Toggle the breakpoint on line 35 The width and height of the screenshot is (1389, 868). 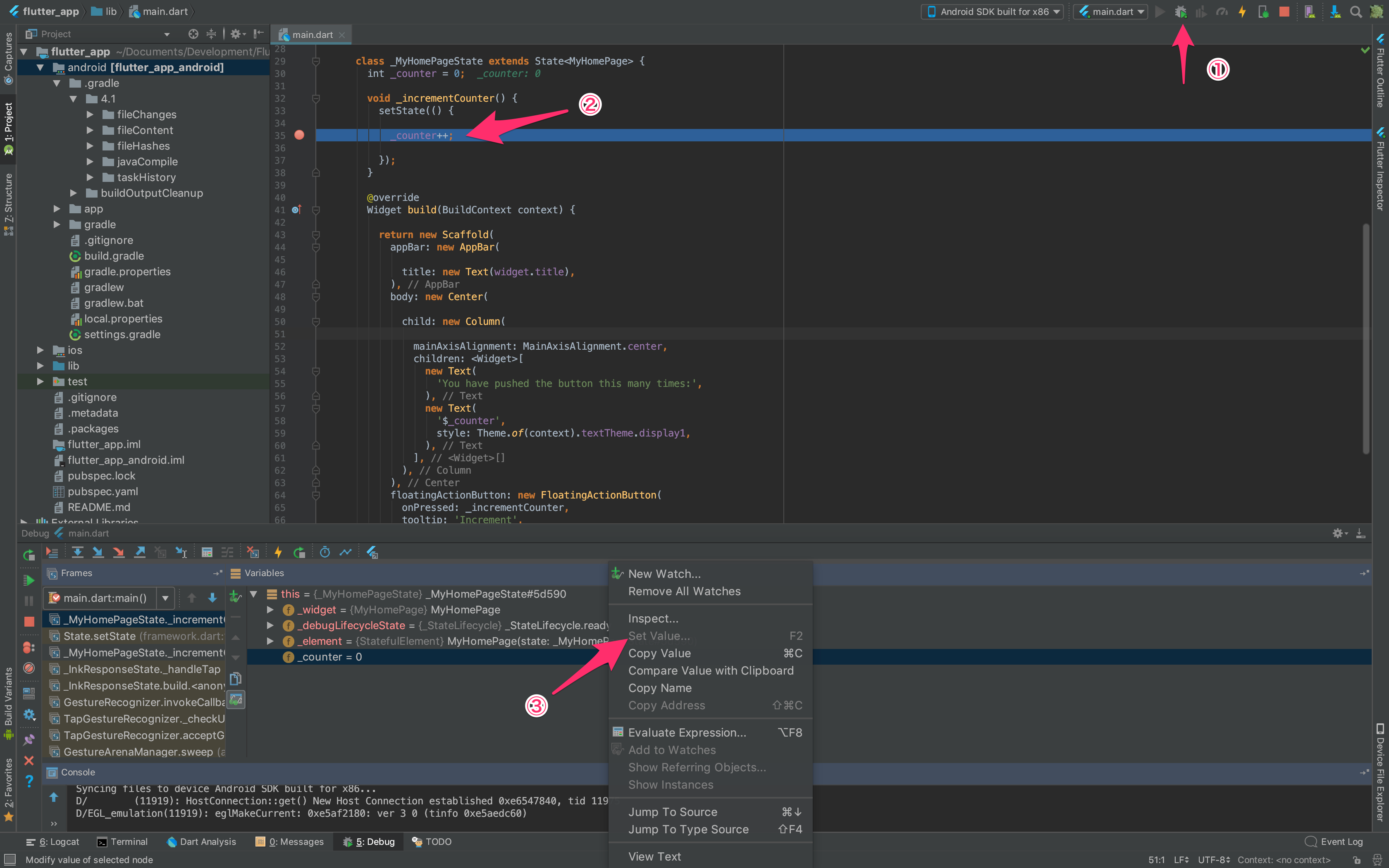[299, 135]
